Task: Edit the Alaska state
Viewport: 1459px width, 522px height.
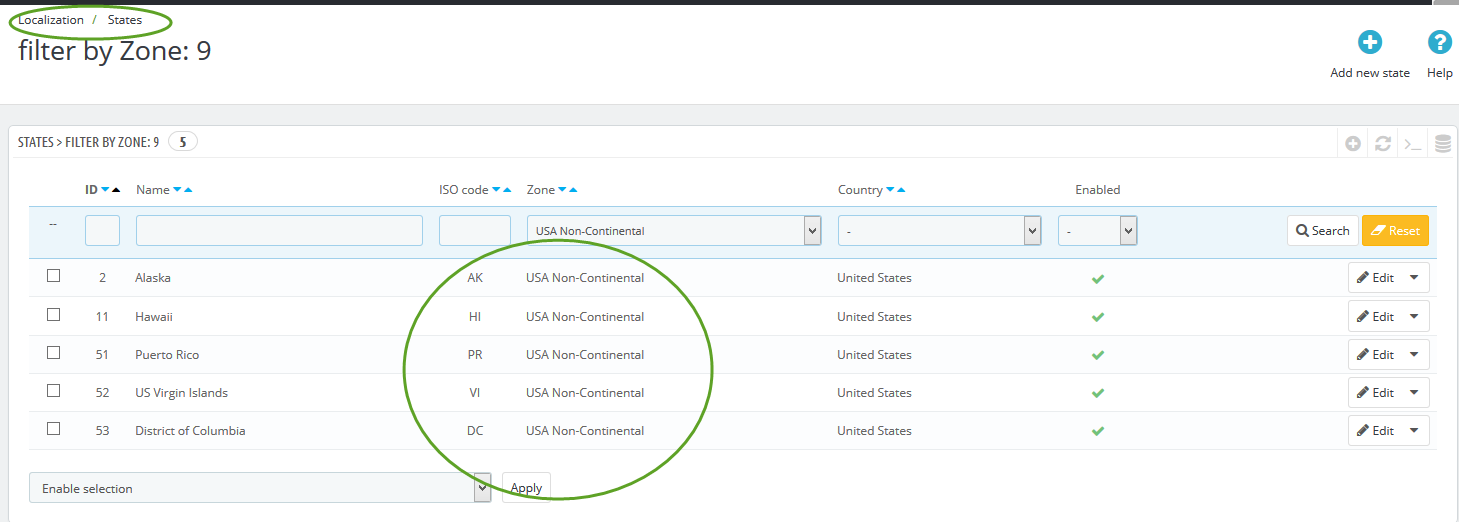Action: click(1375, 278)
